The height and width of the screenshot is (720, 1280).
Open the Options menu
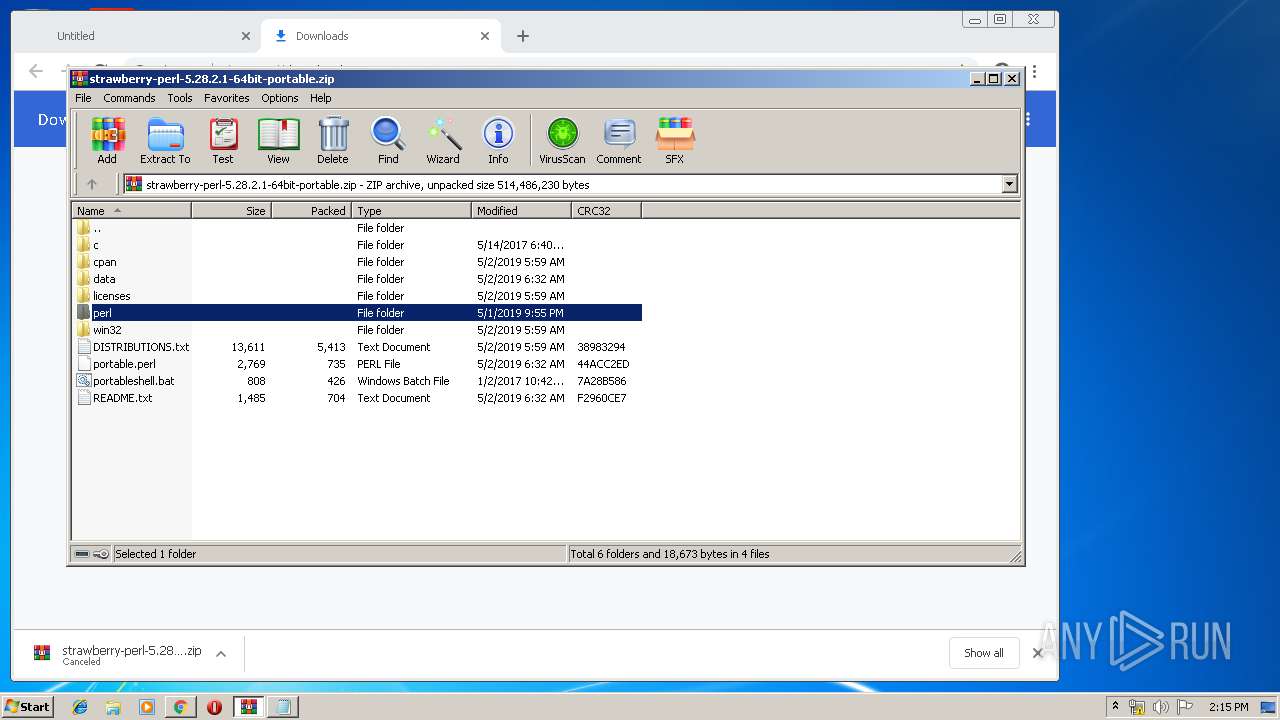[280, 98]
